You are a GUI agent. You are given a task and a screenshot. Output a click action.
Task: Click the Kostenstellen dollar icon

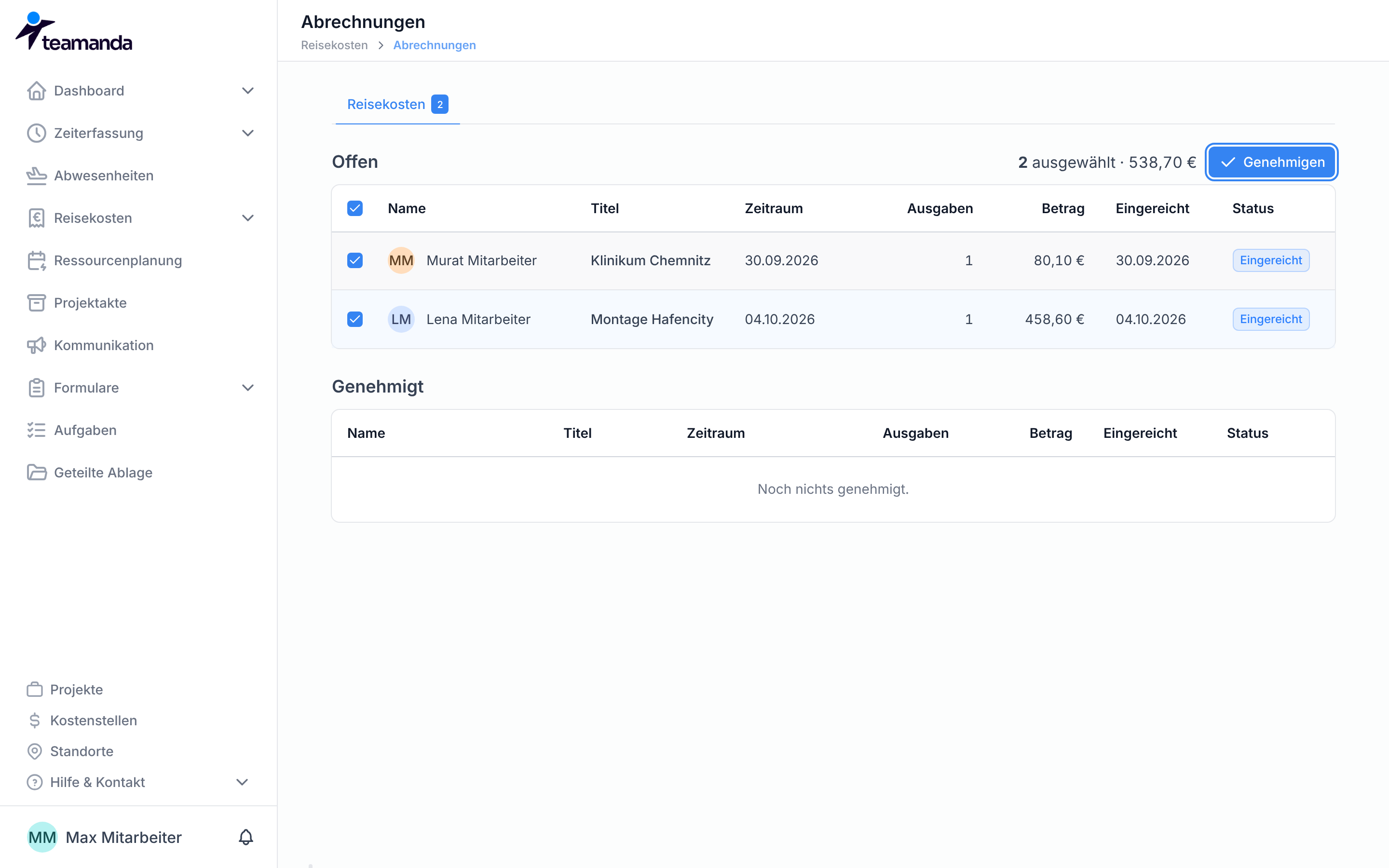34,720
